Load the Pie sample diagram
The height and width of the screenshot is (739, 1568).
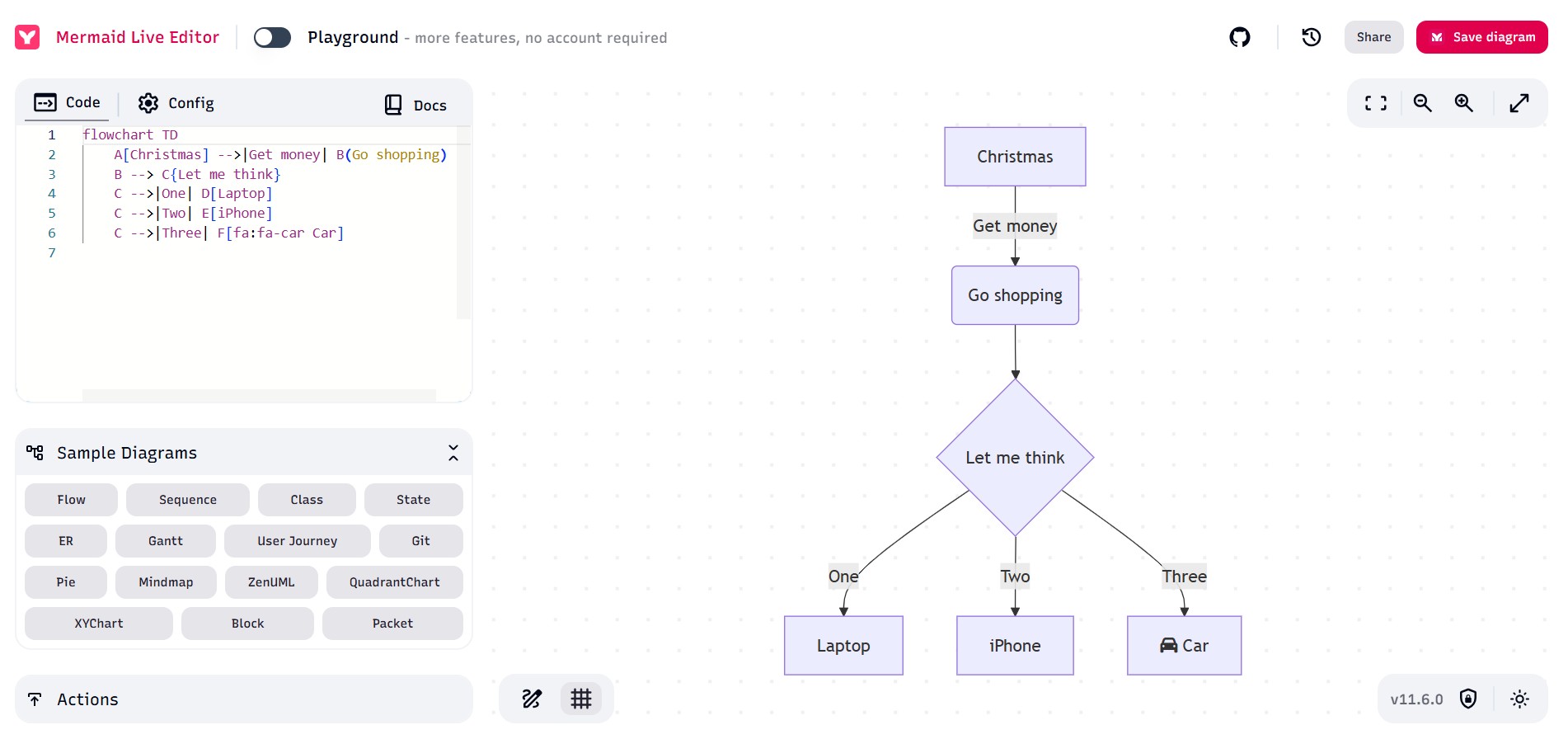(x=66, y=582)
